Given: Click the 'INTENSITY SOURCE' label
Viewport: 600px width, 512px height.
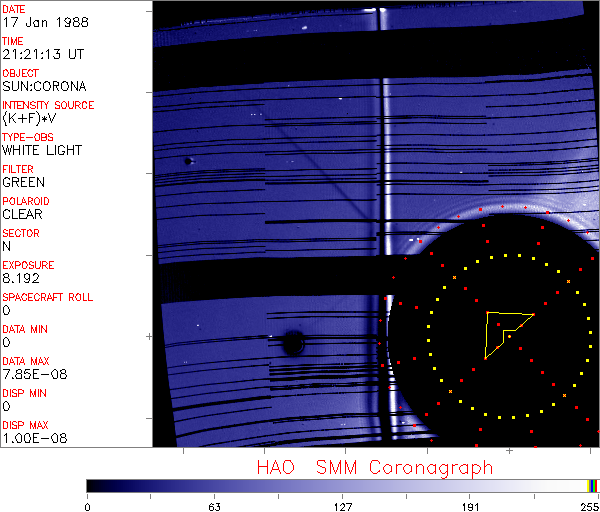Looking at the screenshot, I should tap(48, 105).
